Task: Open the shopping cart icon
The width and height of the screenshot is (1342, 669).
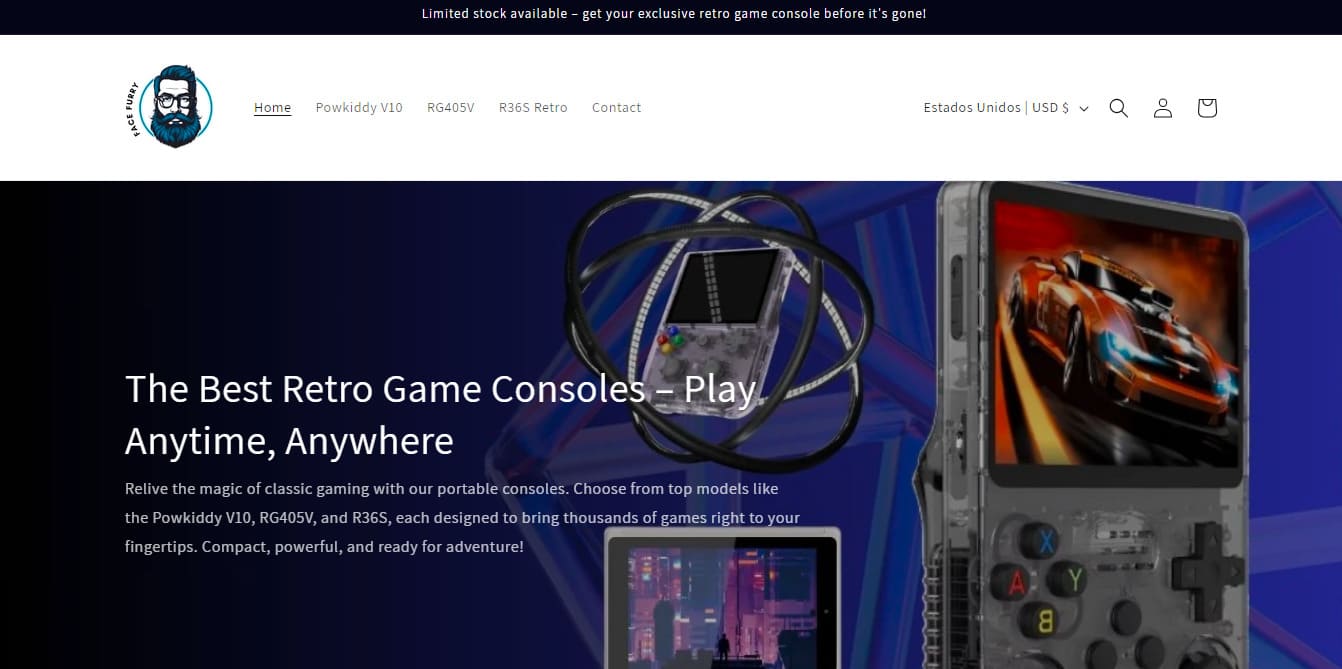Action: 1207,108
